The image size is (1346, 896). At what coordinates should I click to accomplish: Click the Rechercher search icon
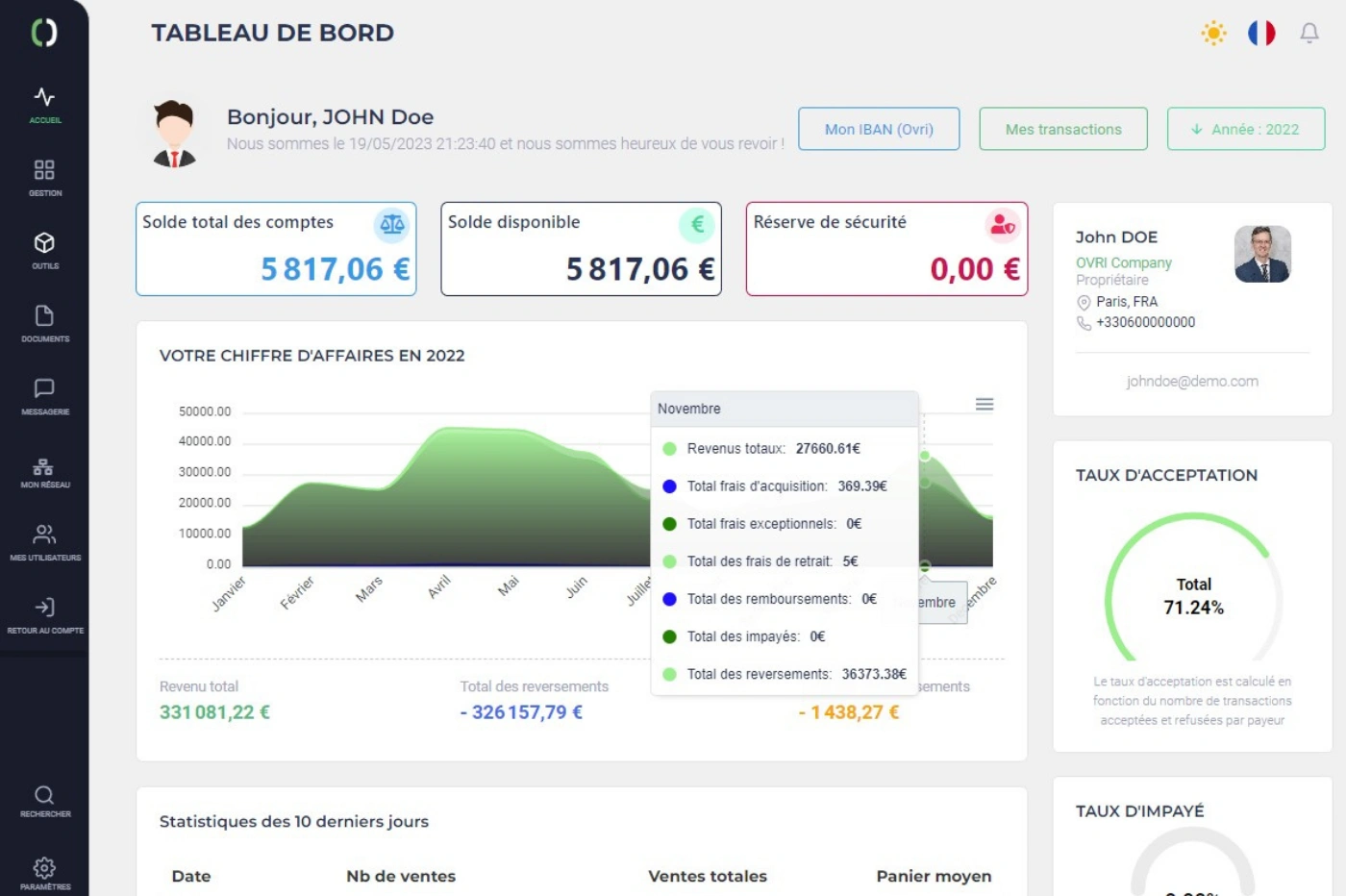43,795
